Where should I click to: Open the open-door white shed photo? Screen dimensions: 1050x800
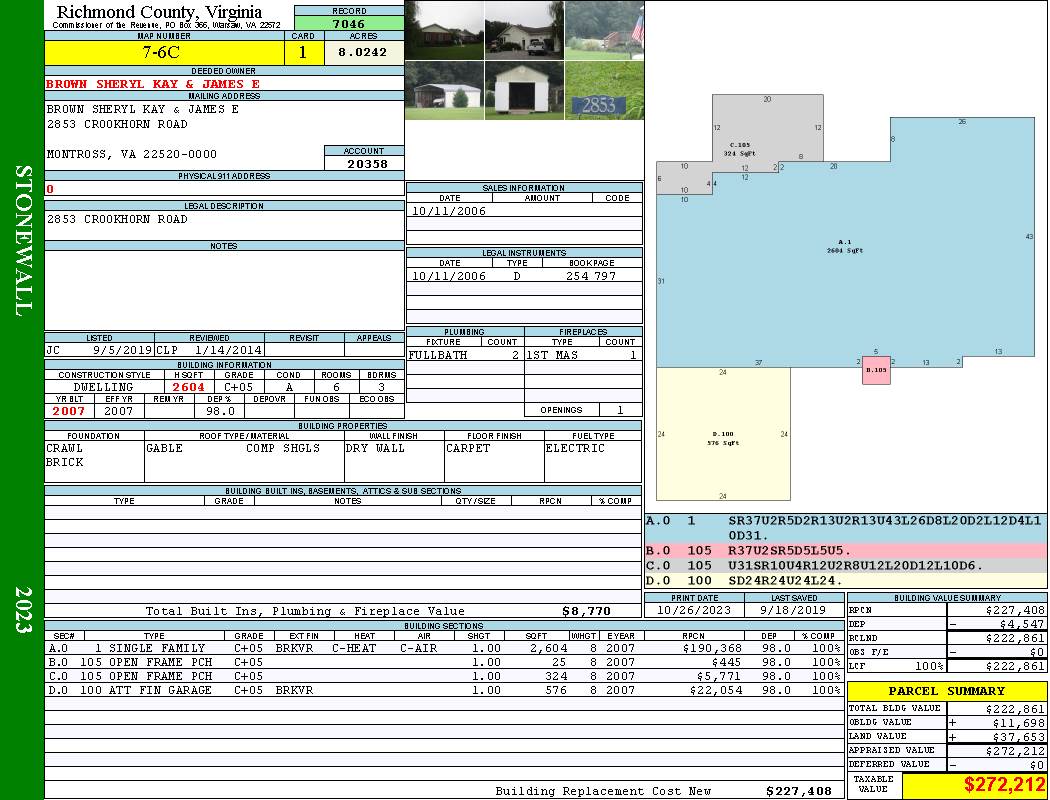click(524, 90)
